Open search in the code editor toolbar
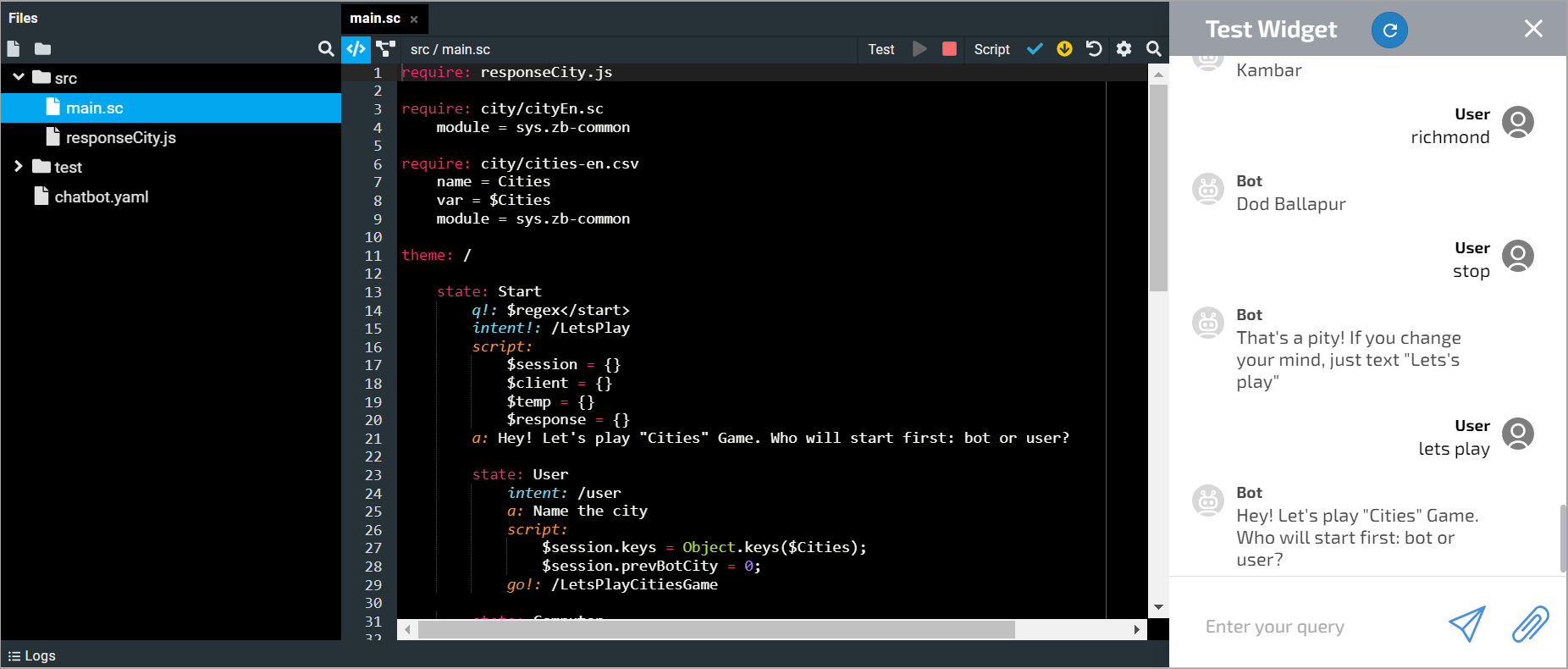Image resolution: width=1568 pixels, height=669 pixels. point(1153,49)
